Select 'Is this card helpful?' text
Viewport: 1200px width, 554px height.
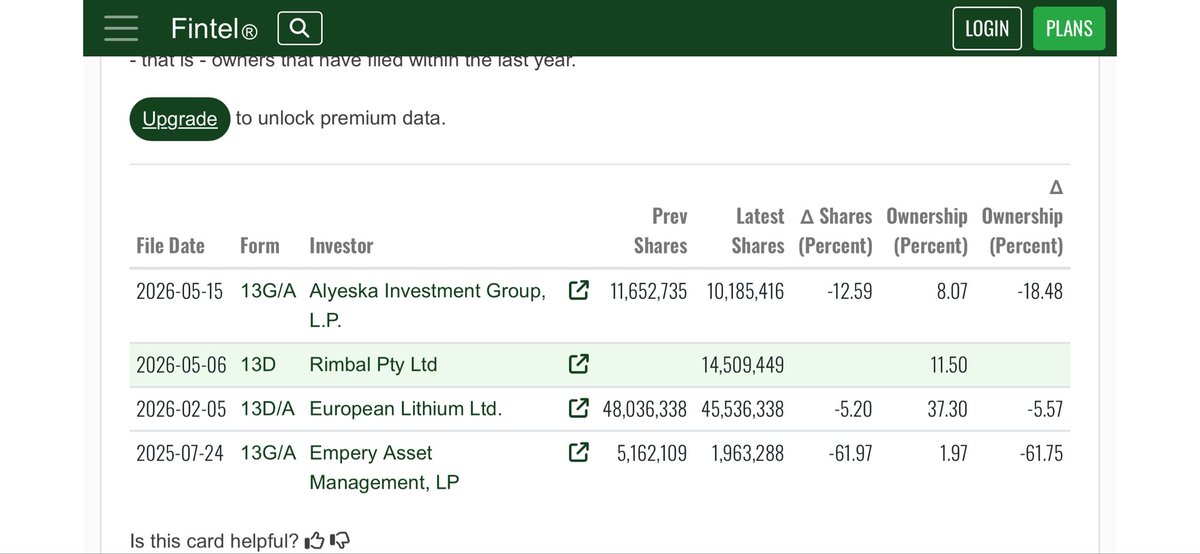[x=214, y=542]
